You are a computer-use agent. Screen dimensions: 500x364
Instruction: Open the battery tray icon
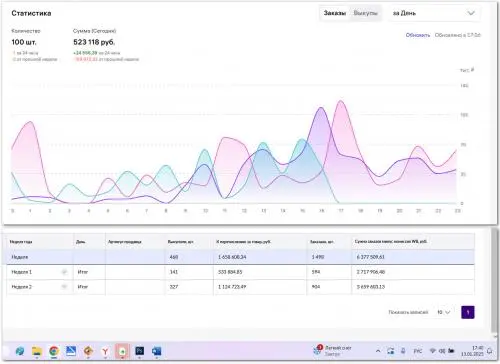coord(451,351)
